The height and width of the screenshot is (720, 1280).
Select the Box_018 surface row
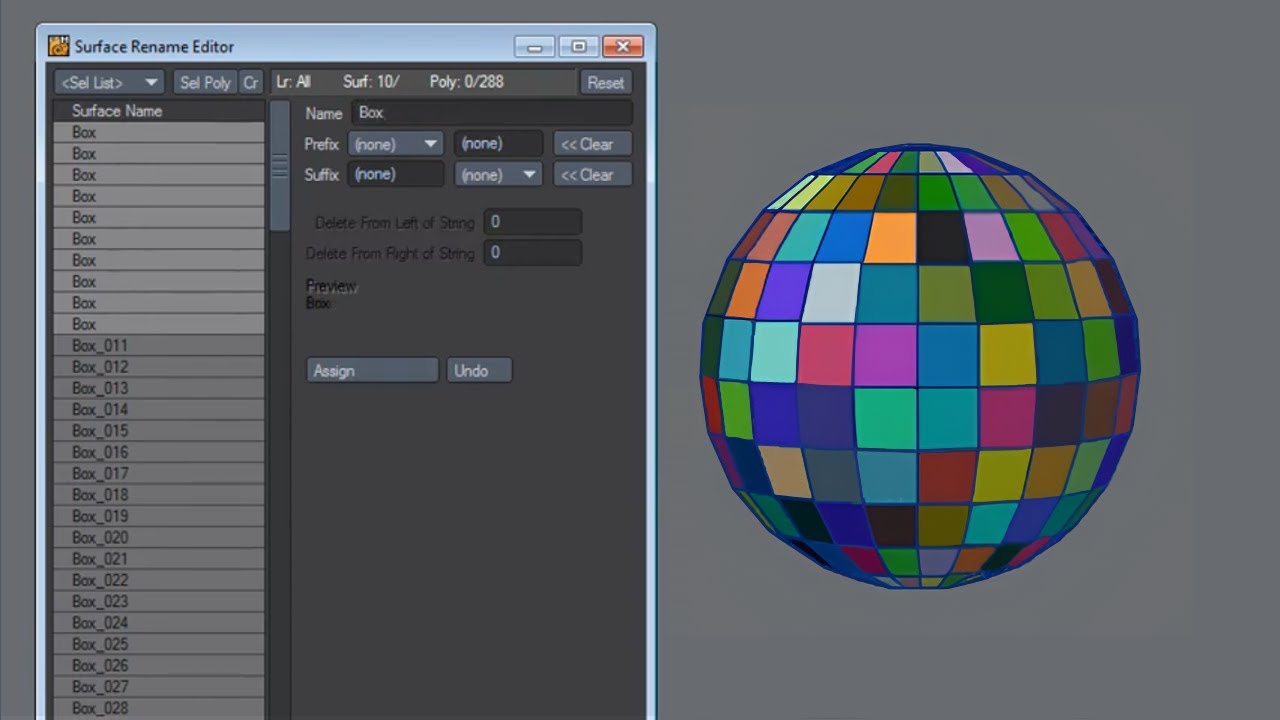[x=159, y=495]
